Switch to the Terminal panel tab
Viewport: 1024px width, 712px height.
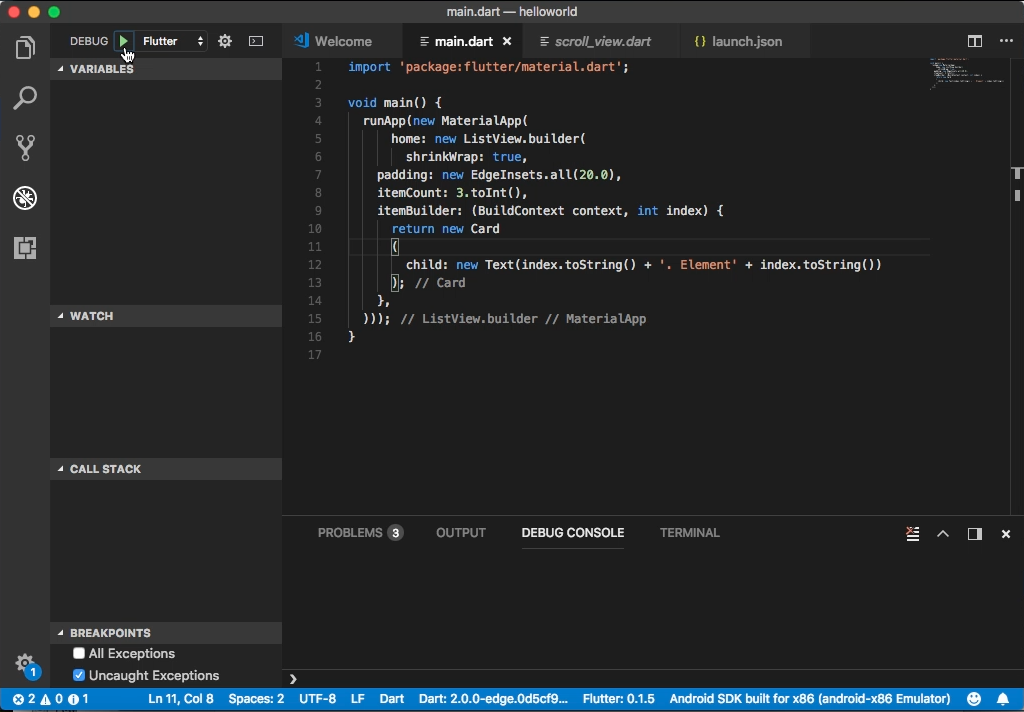click(690, 533)
